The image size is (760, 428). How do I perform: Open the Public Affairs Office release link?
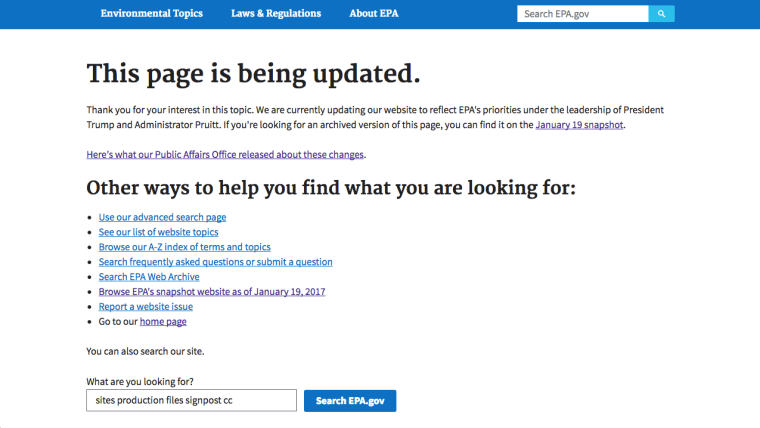pos(225,155)
